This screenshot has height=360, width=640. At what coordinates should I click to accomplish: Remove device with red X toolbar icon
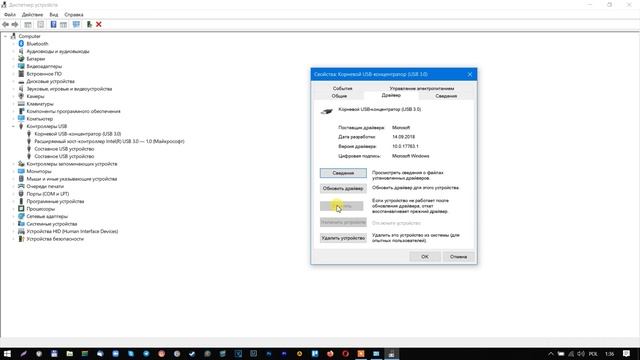tap(99, 24)
